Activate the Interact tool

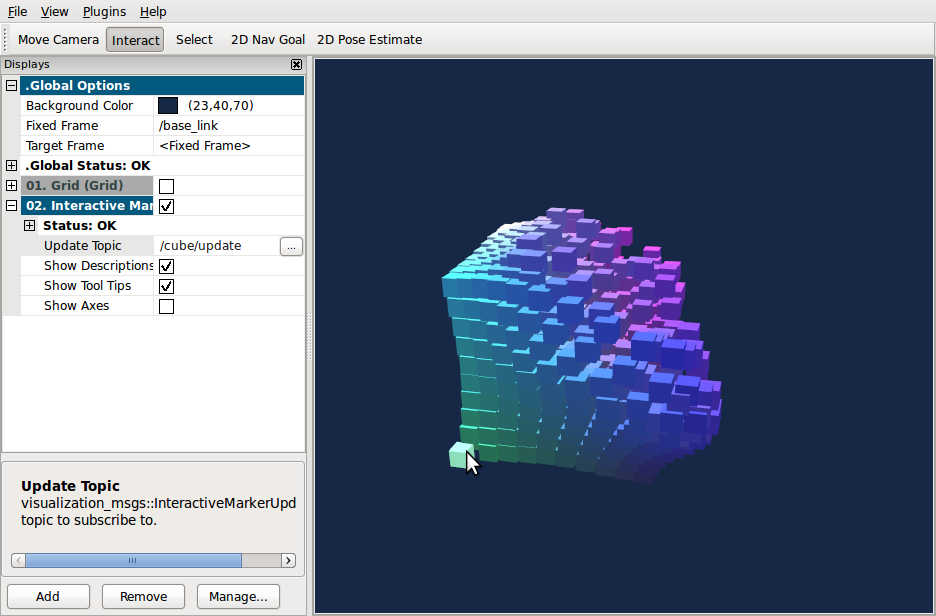(x=135, y=40)
